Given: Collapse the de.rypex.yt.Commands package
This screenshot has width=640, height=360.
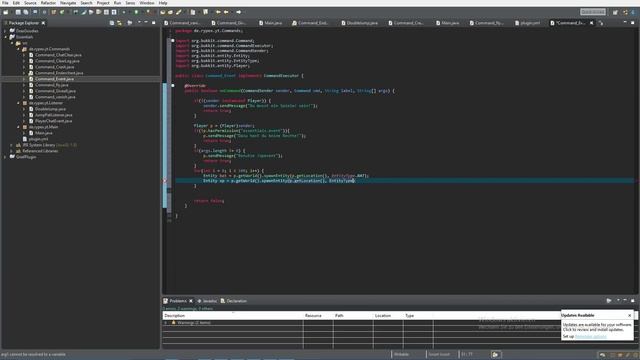Looking at the screenshot, I should click(18, 49).
